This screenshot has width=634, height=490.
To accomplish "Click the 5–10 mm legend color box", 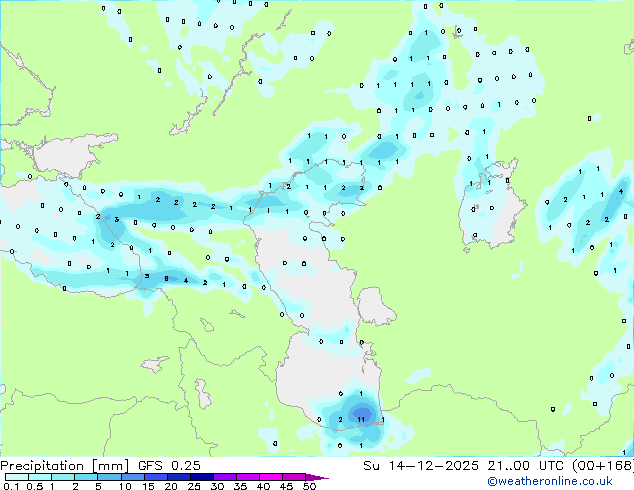I will point(109,477).
